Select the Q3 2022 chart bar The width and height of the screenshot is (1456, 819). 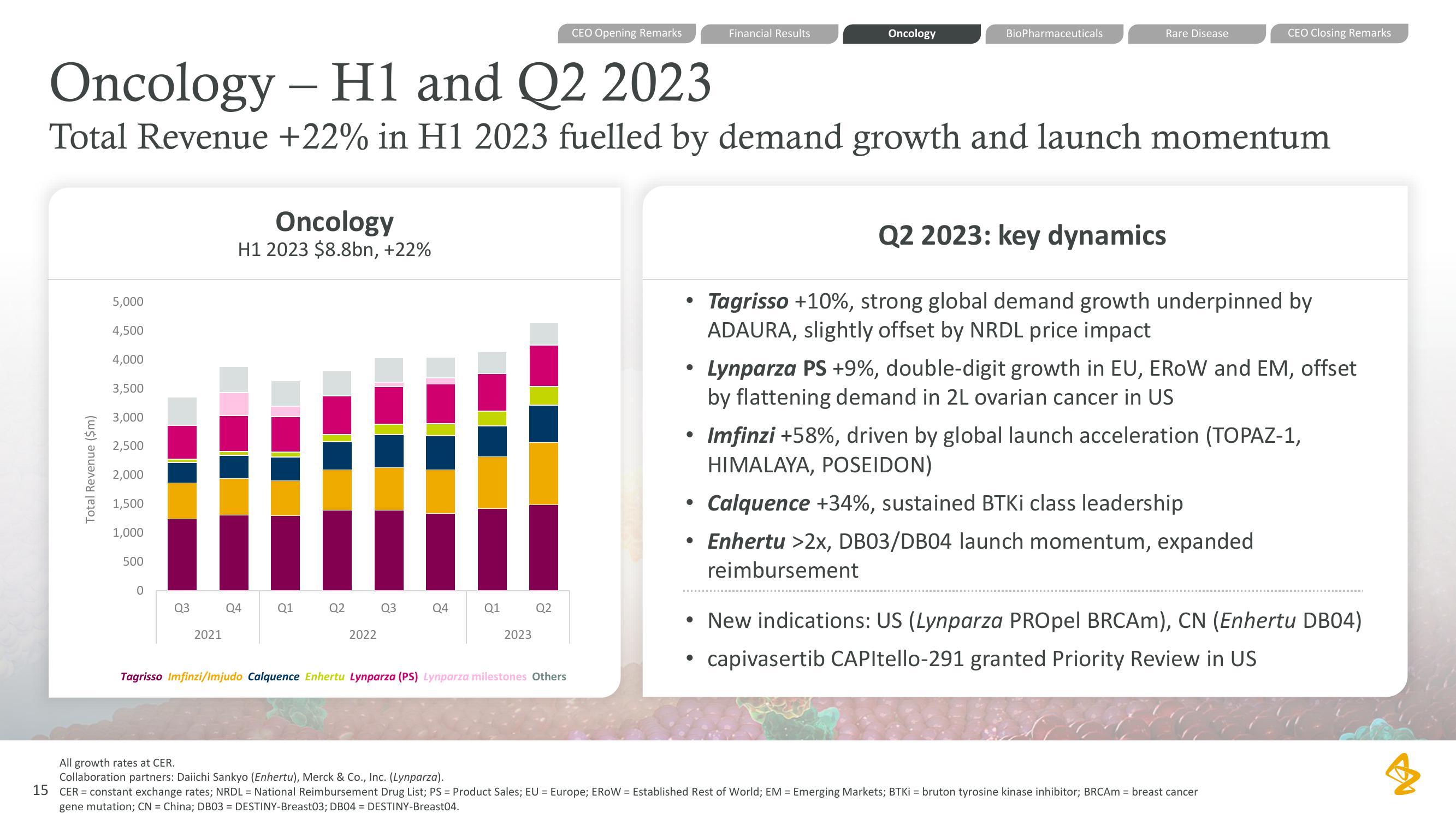388,474
